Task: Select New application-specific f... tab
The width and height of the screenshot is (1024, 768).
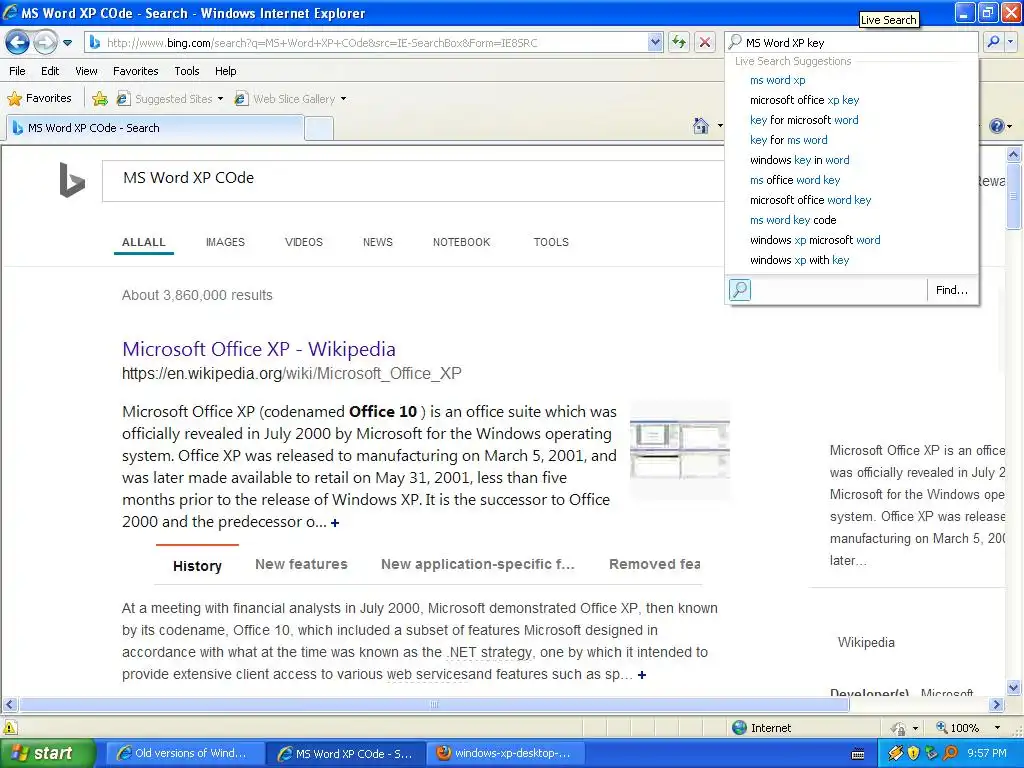Action: (477, 564)
